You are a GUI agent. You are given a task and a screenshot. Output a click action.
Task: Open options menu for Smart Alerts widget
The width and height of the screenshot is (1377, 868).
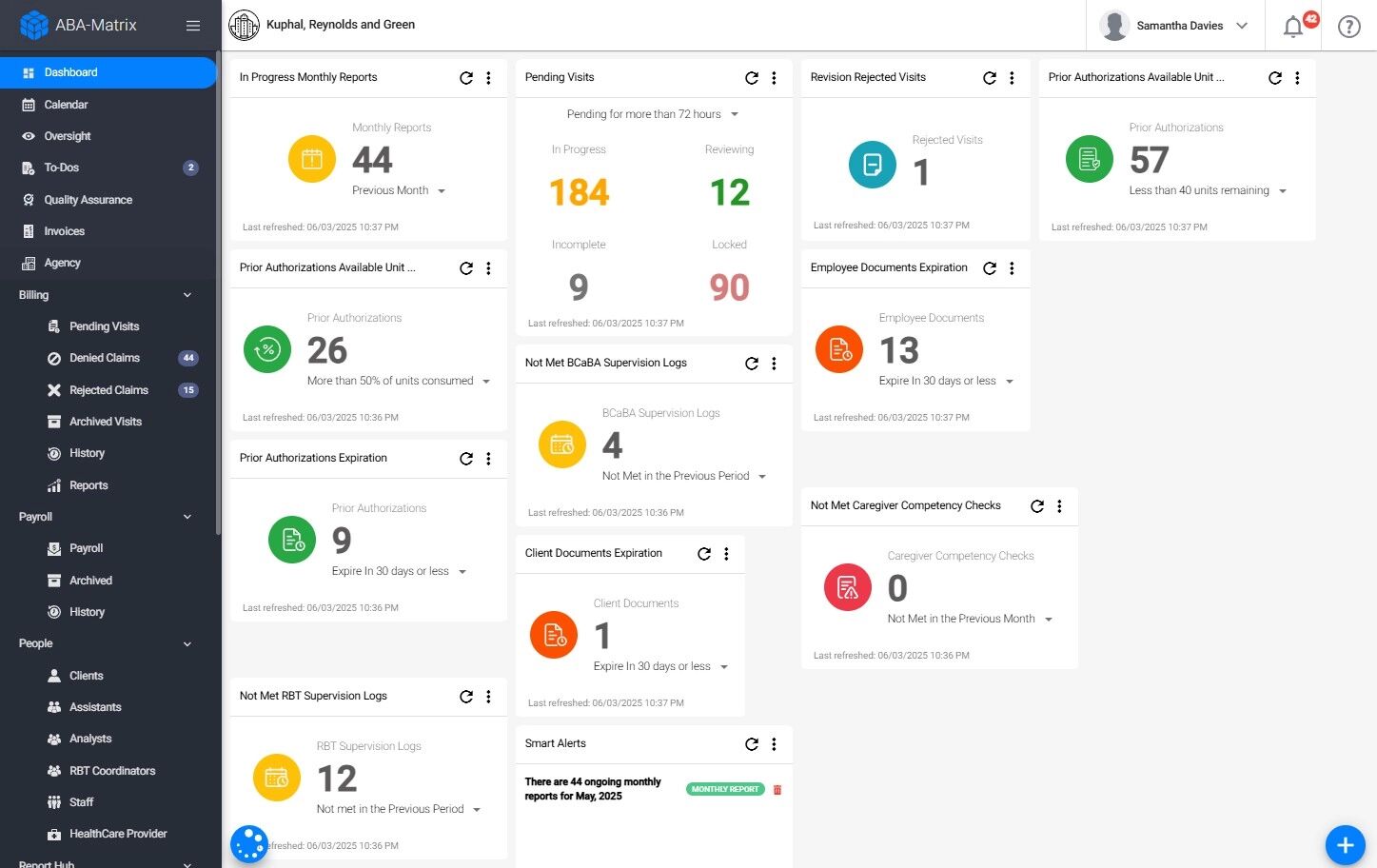[774, 744]
